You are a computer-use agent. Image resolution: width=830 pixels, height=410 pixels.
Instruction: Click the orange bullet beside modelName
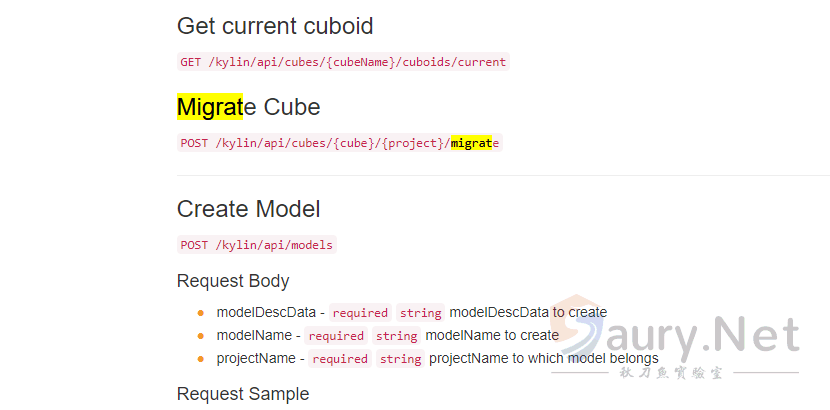pos(200,336)
